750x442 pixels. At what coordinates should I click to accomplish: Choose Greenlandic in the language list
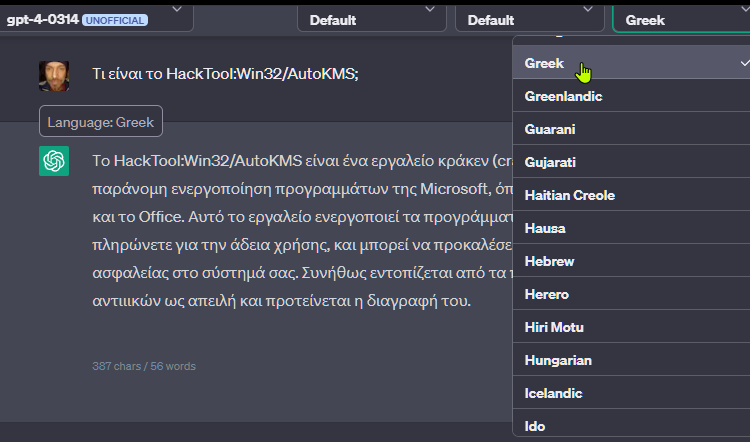pyautogui.click(x=563, y=96)
